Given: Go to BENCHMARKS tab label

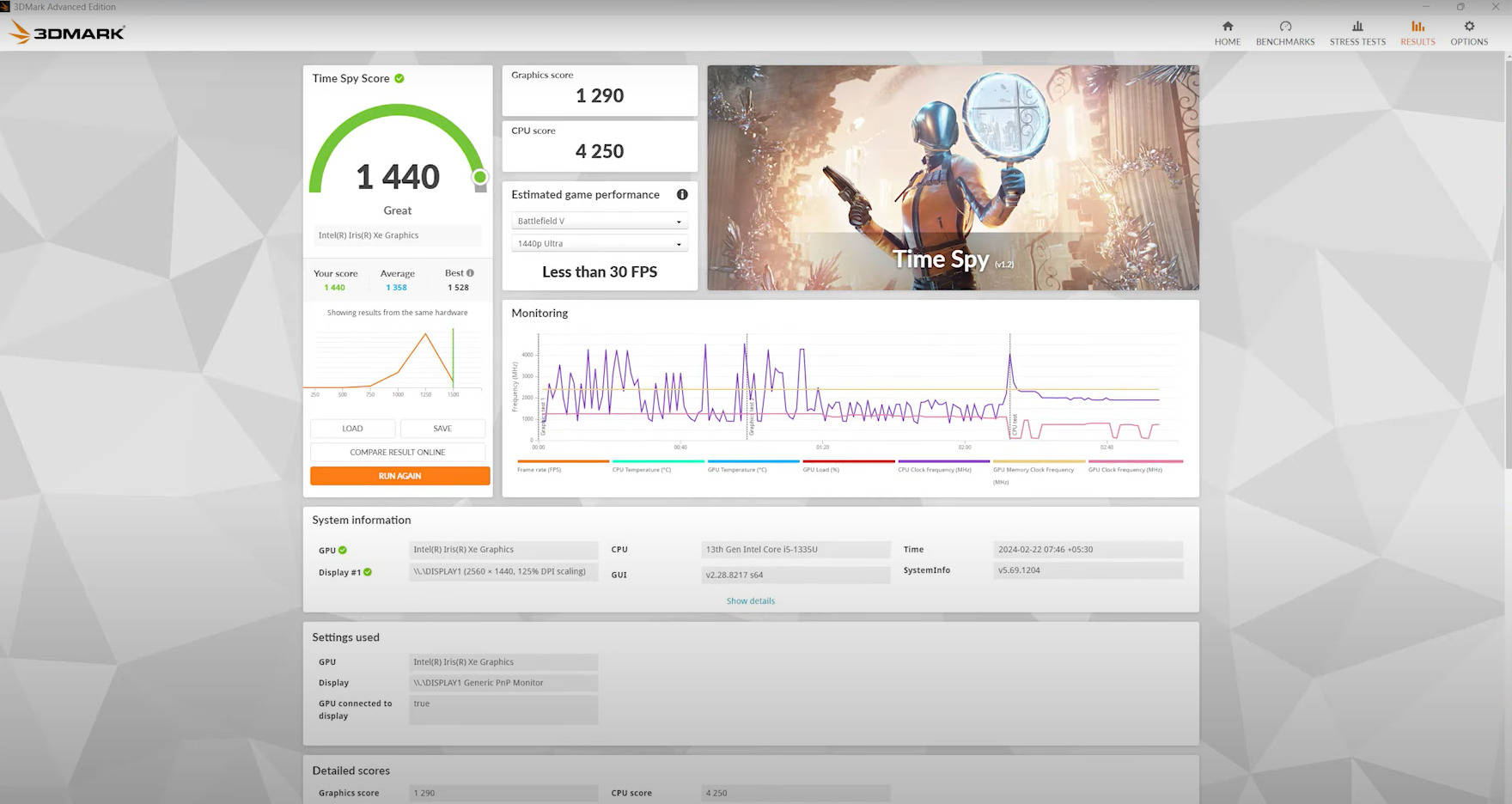Looking at the screenshot, I should click(x=1285, y=42).
